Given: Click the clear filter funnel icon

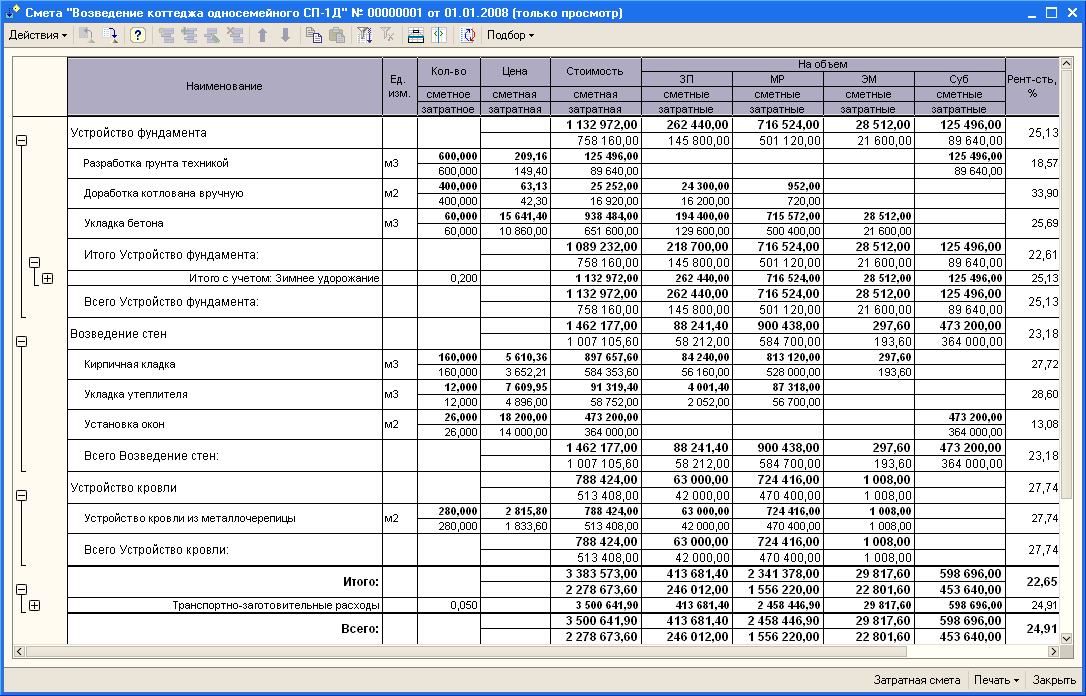Looking at the screenshot, I should point(388,35).
